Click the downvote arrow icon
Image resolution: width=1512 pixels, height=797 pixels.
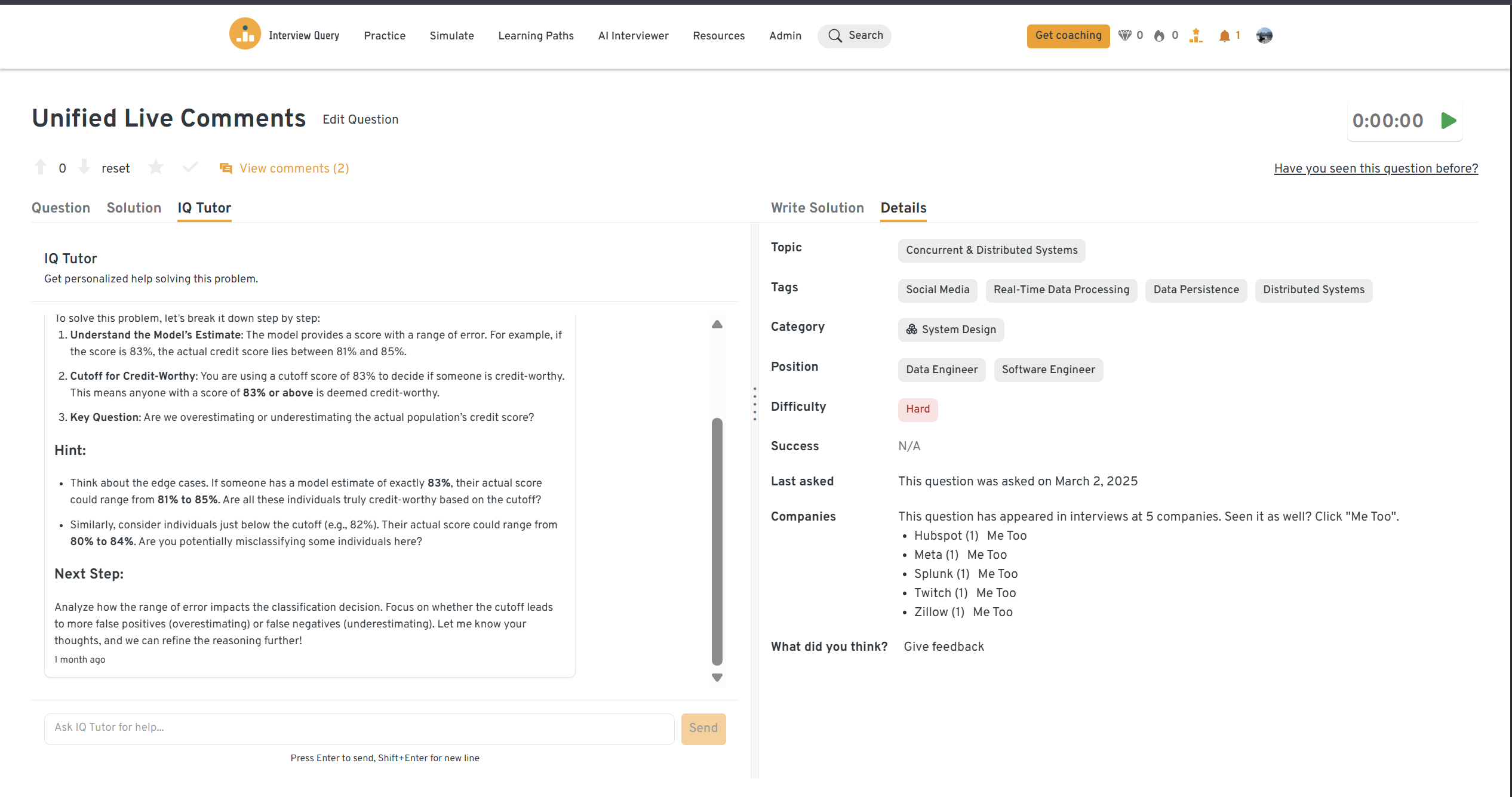pyautogui.click(x=84, y=168)
